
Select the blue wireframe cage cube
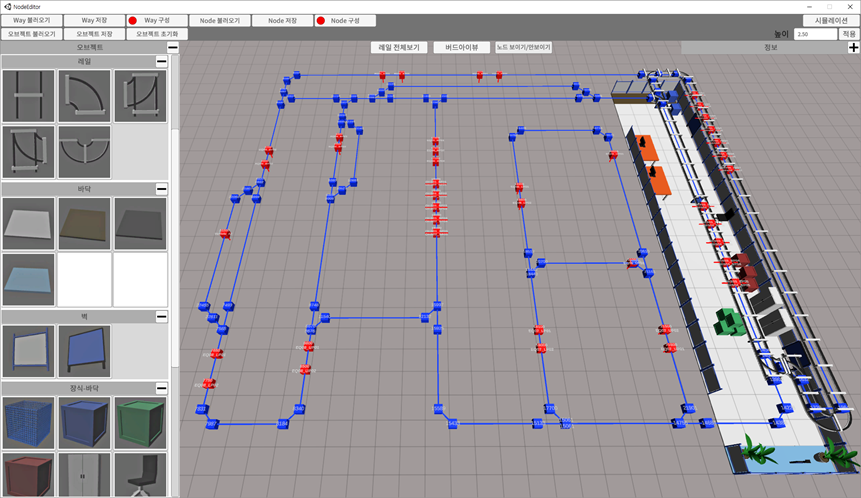tap(29, 423)
